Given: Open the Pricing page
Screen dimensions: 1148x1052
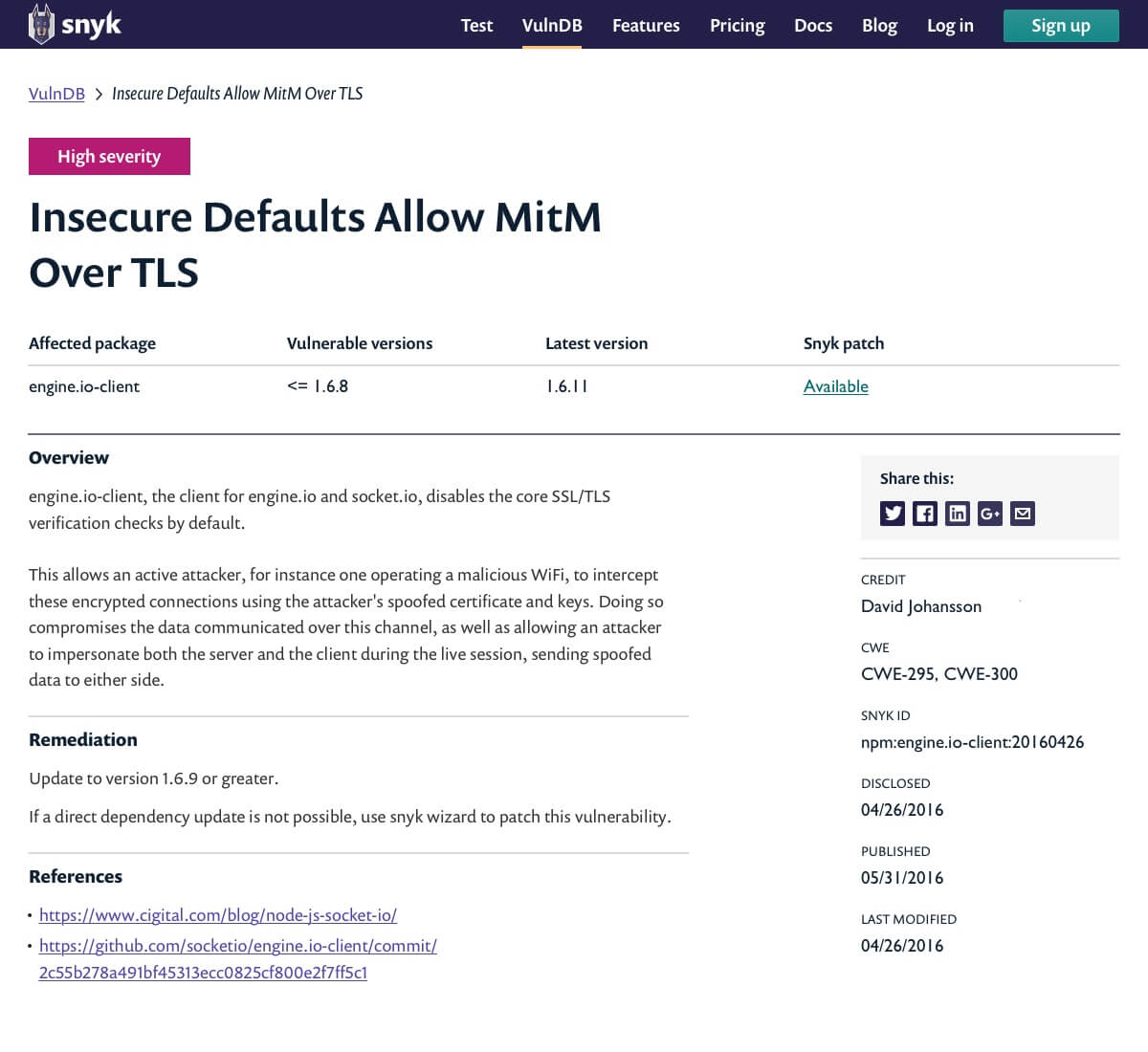Looking at the screenshot, I should (737, 26).
